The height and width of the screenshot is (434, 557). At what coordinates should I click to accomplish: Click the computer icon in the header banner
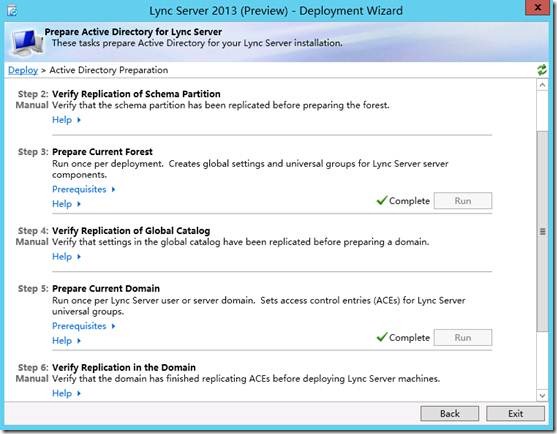click(27, 42)
